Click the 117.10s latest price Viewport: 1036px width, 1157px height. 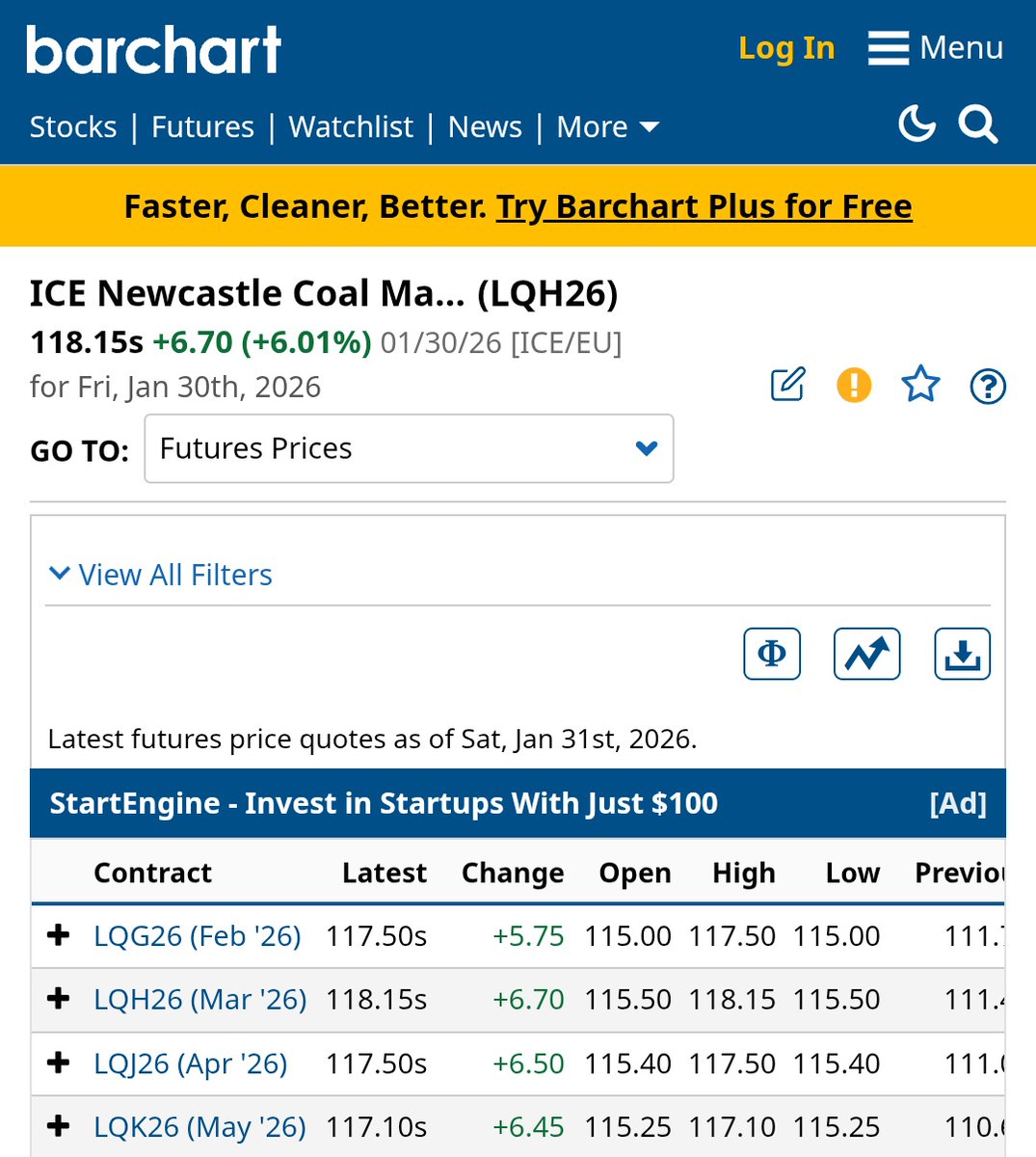[376, 1127]
